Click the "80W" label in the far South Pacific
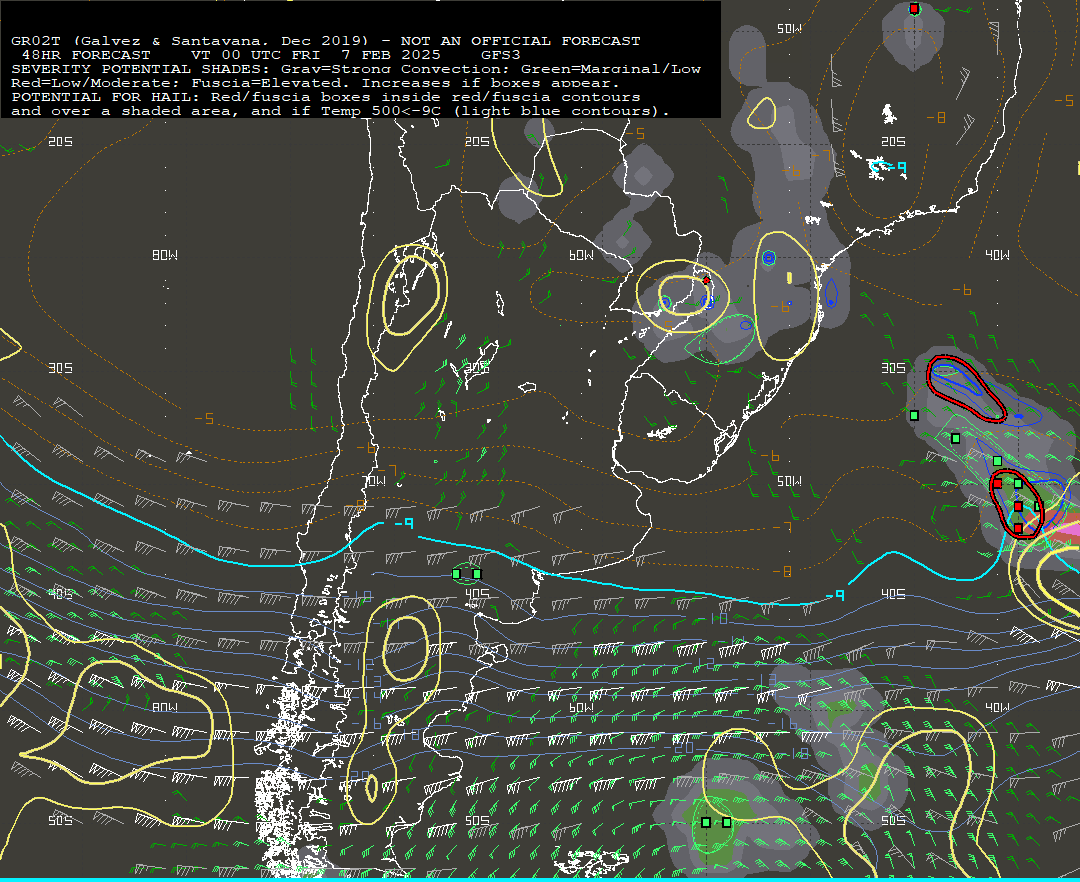The height and width of the screenshot is (882, 1080). [x=165, y=708]
